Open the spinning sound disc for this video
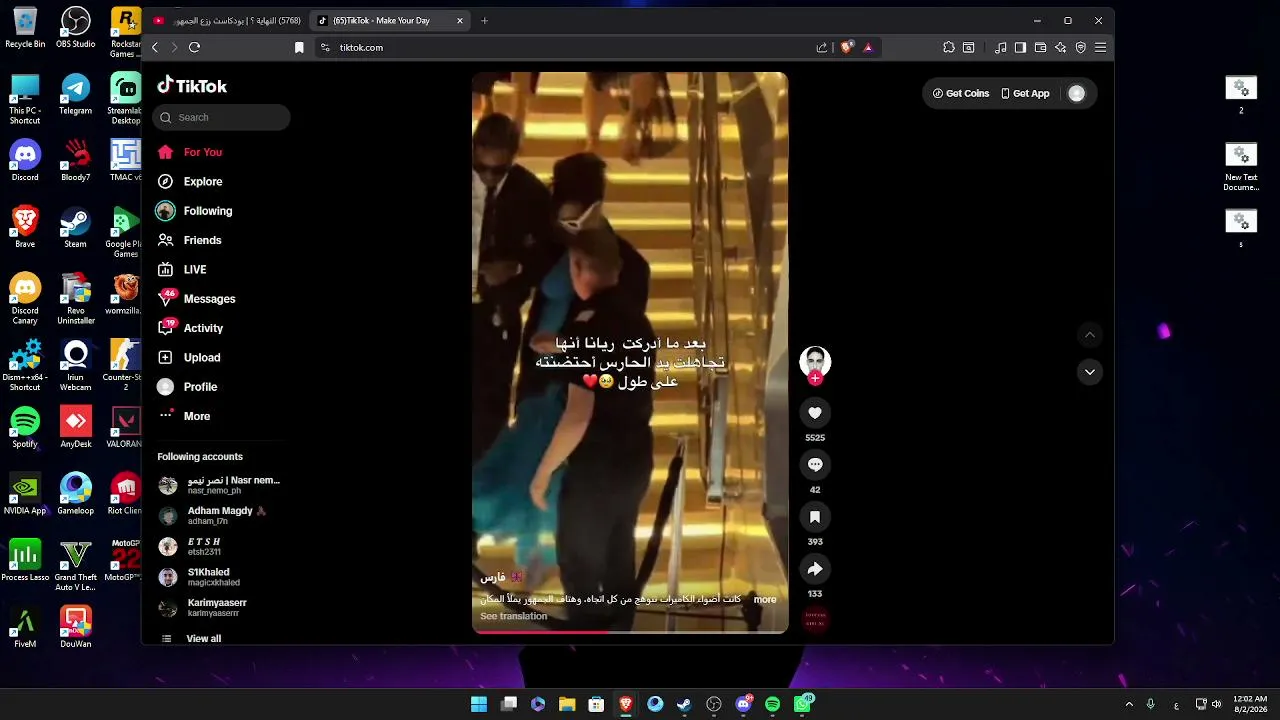Viewport: 1280px width, 720px height. pos(815,620)
